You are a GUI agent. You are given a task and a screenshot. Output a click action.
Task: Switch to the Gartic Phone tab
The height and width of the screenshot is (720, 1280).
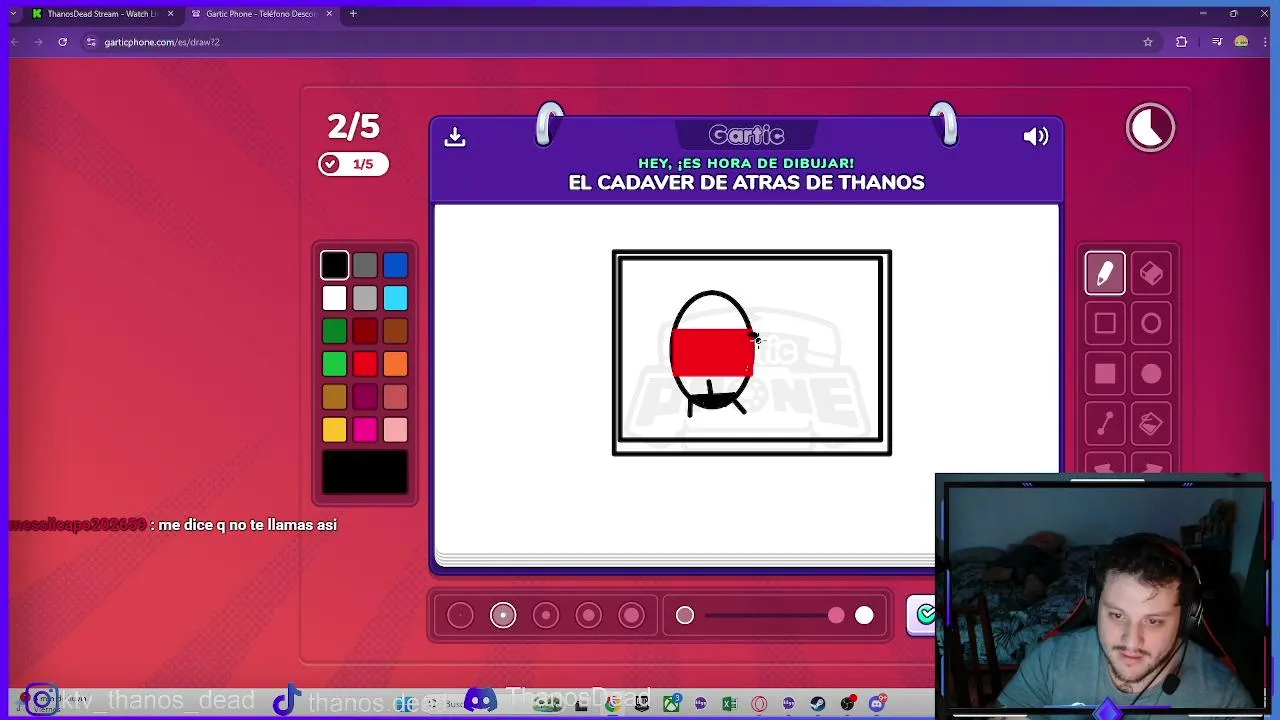[261, 14]
